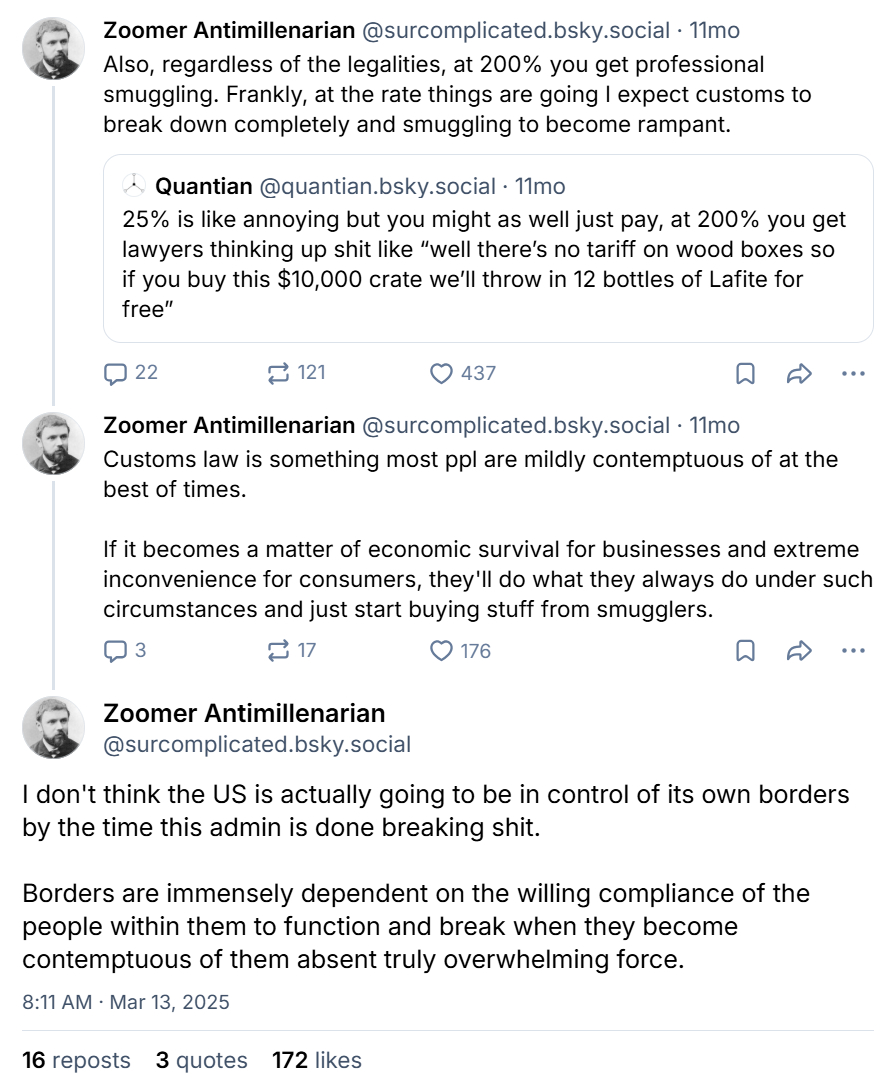Screen dimensions: 886x1078
Task: Click the 8:11 AM Mar 13, 2025 timestamp
Action: (126, 1001)
